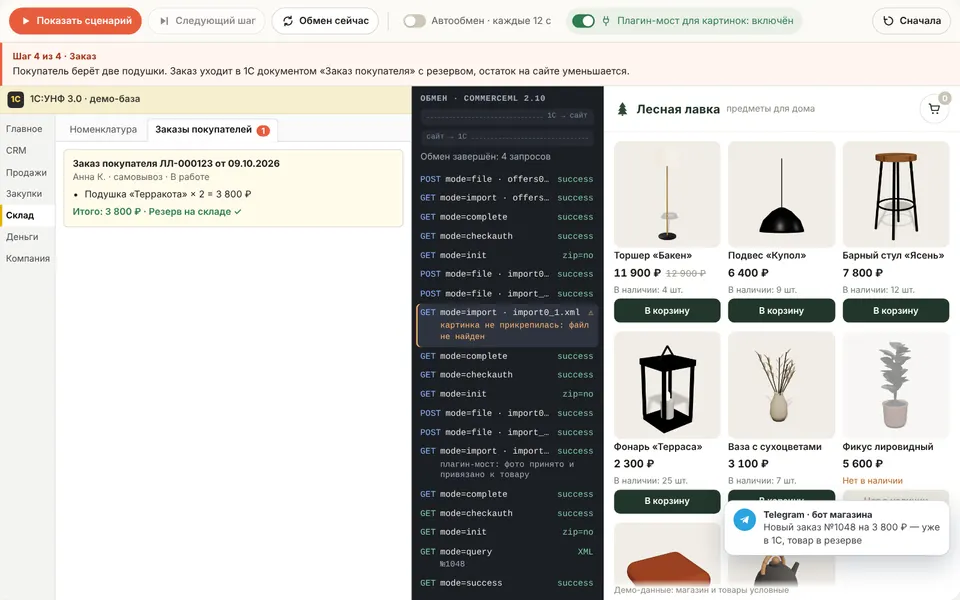Click the GET mode=query XML log row
Viewport: 960px width, 600px height.
coord(506,557)
